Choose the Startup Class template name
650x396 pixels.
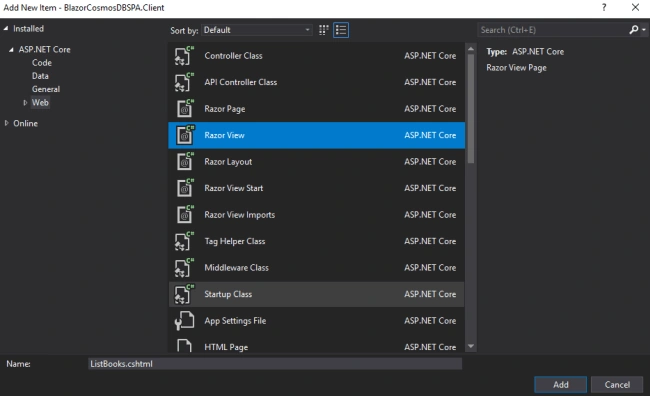(x=228, y=294)
